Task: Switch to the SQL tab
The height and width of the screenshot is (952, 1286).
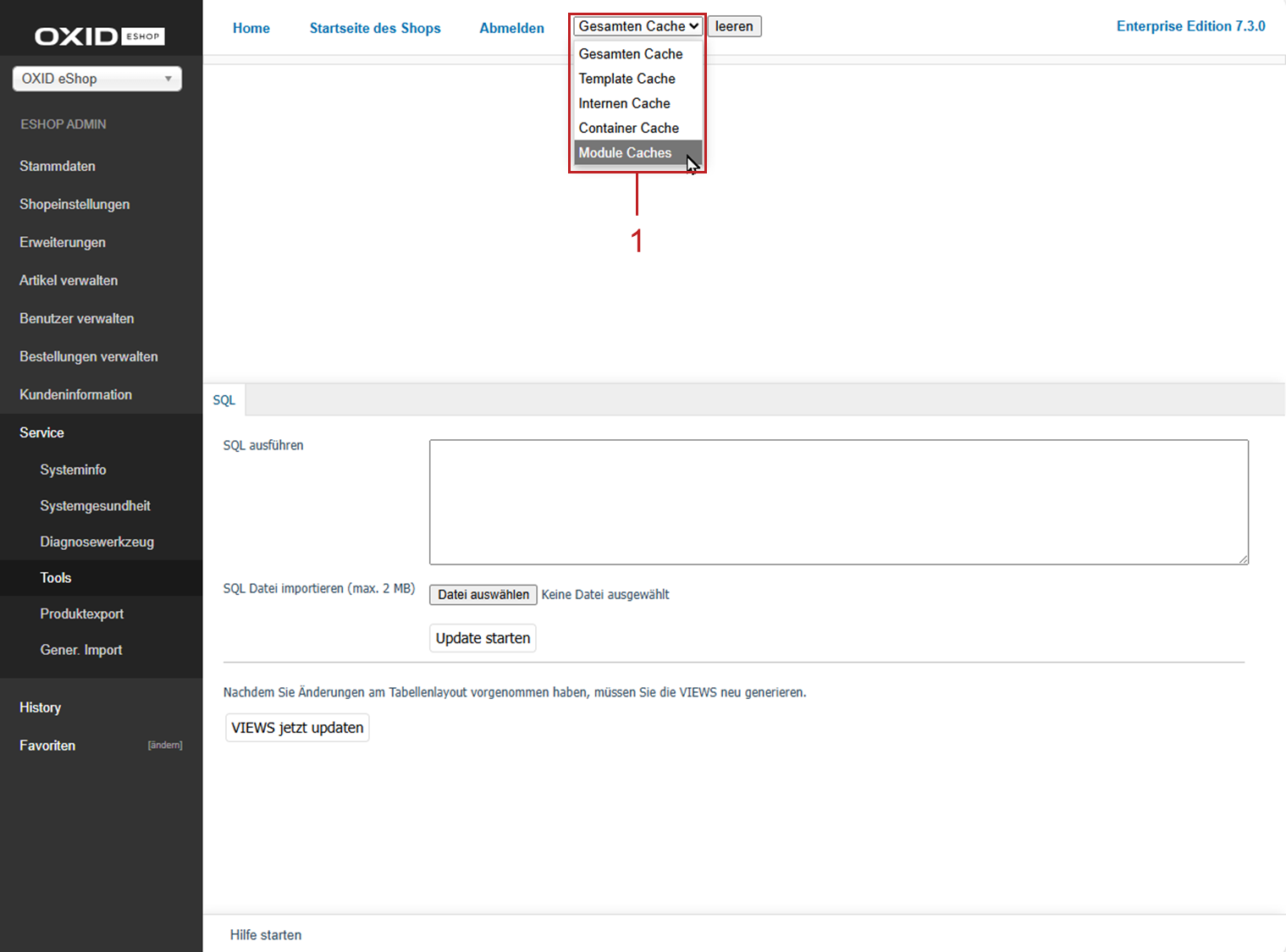Action: [x=224, y=400]
